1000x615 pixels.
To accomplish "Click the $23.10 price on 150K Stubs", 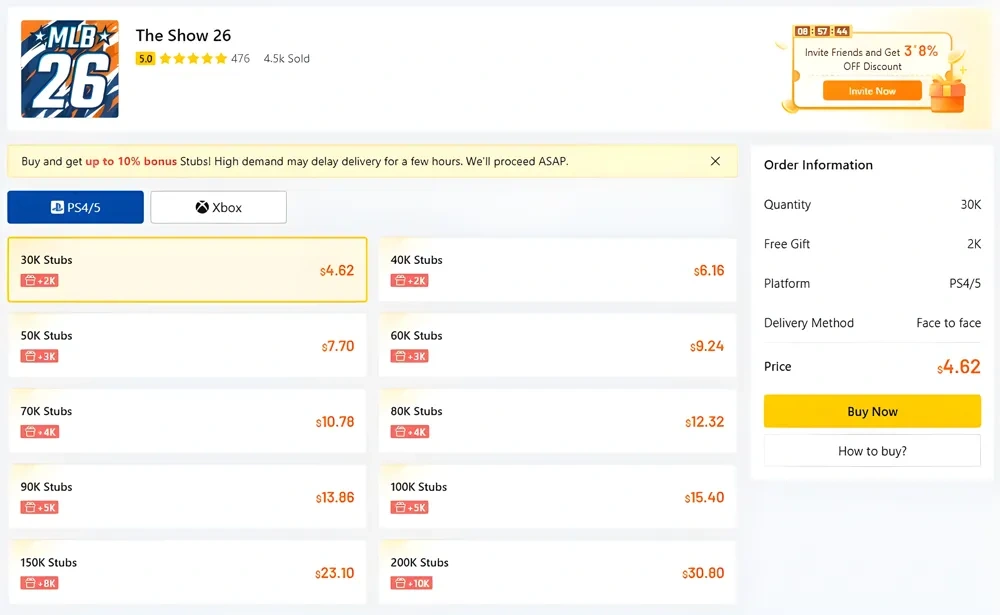I will pyautogui.click(x=334, y=573).
